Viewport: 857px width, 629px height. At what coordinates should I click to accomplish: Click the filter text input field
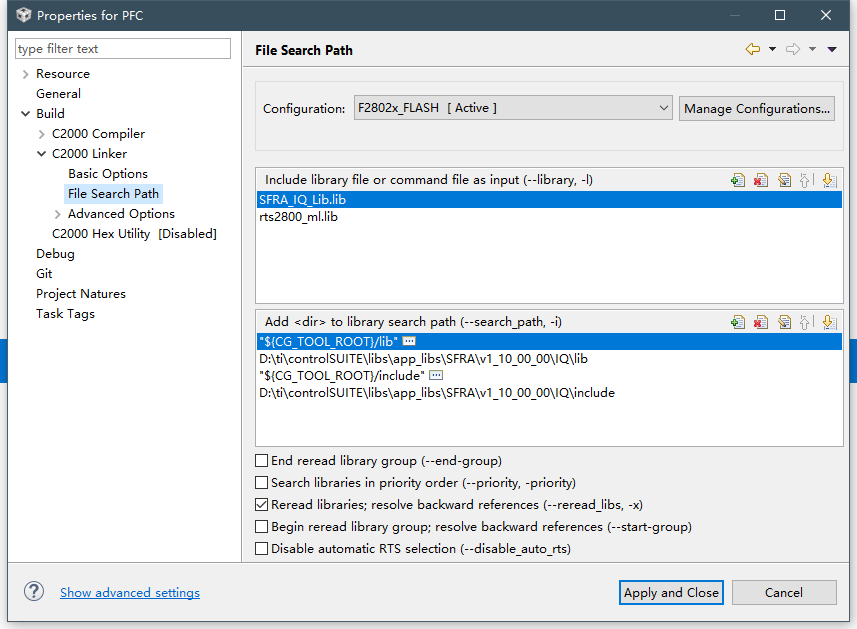(123, 49)
